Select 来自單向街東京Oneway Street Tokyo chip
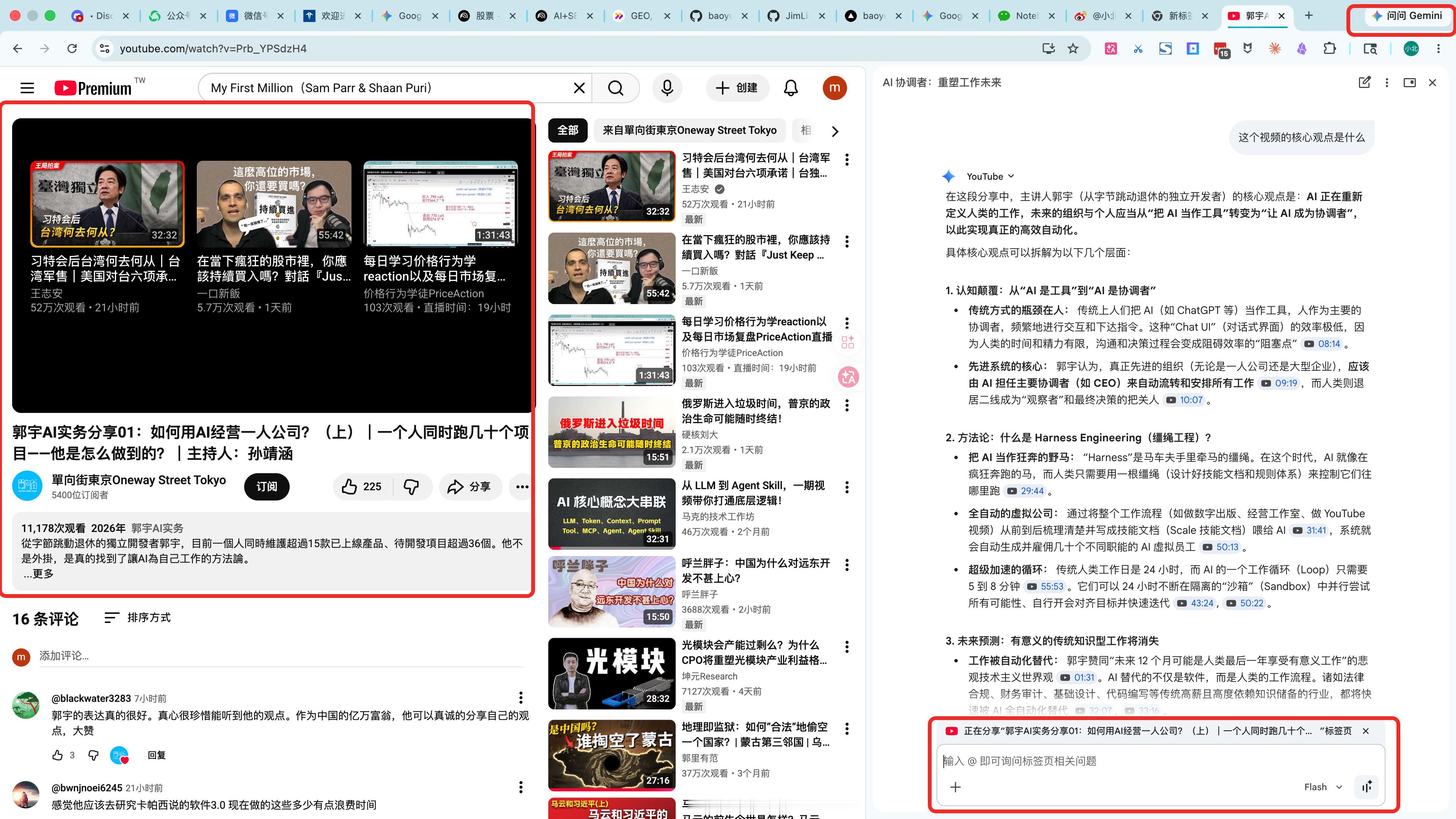The width and height of the screenshot is (1456, 819). 689,130
